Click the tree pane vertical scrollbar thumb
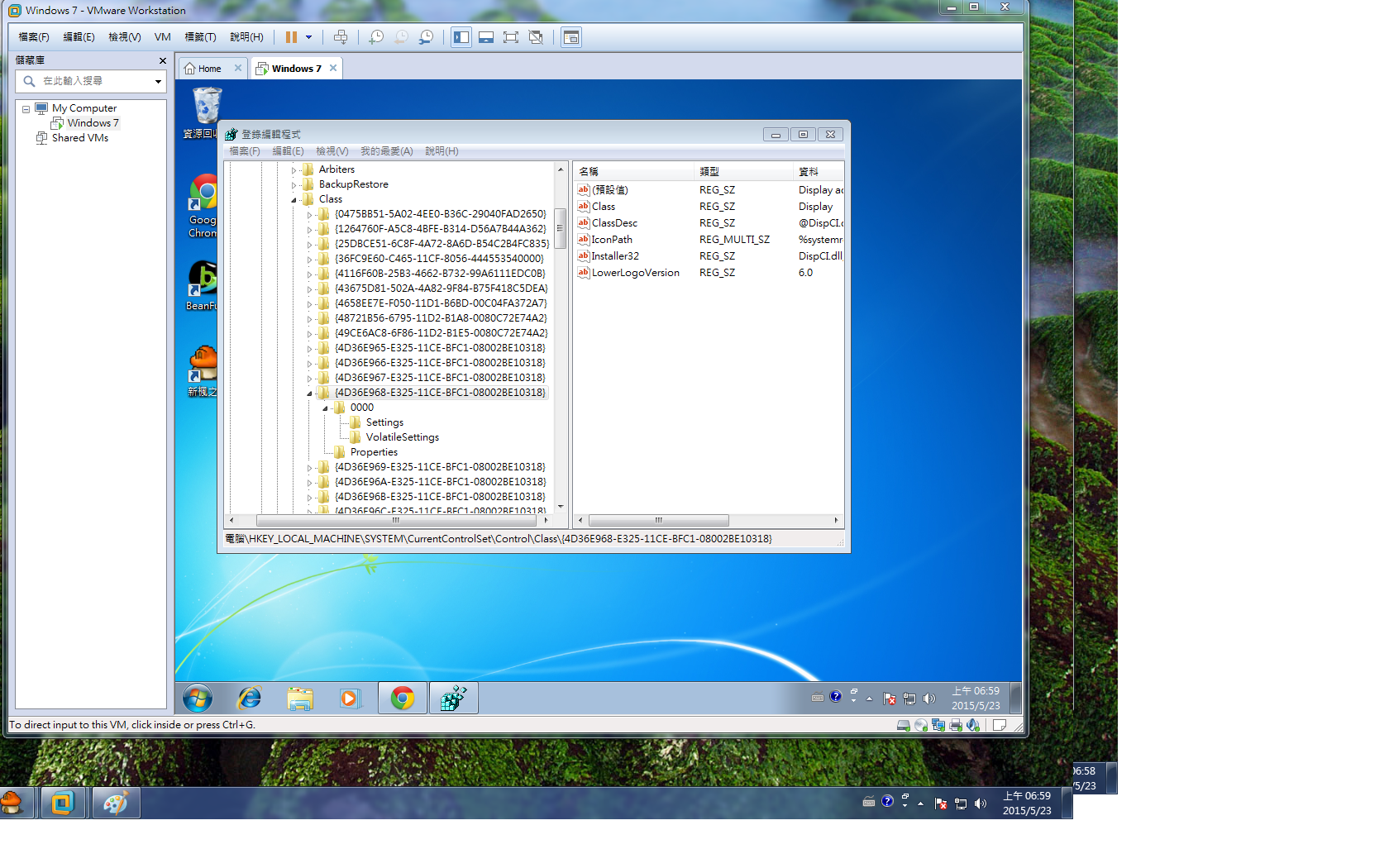Image resolution: width=1389 pixels, height=868 pixels. coord(561,228)
